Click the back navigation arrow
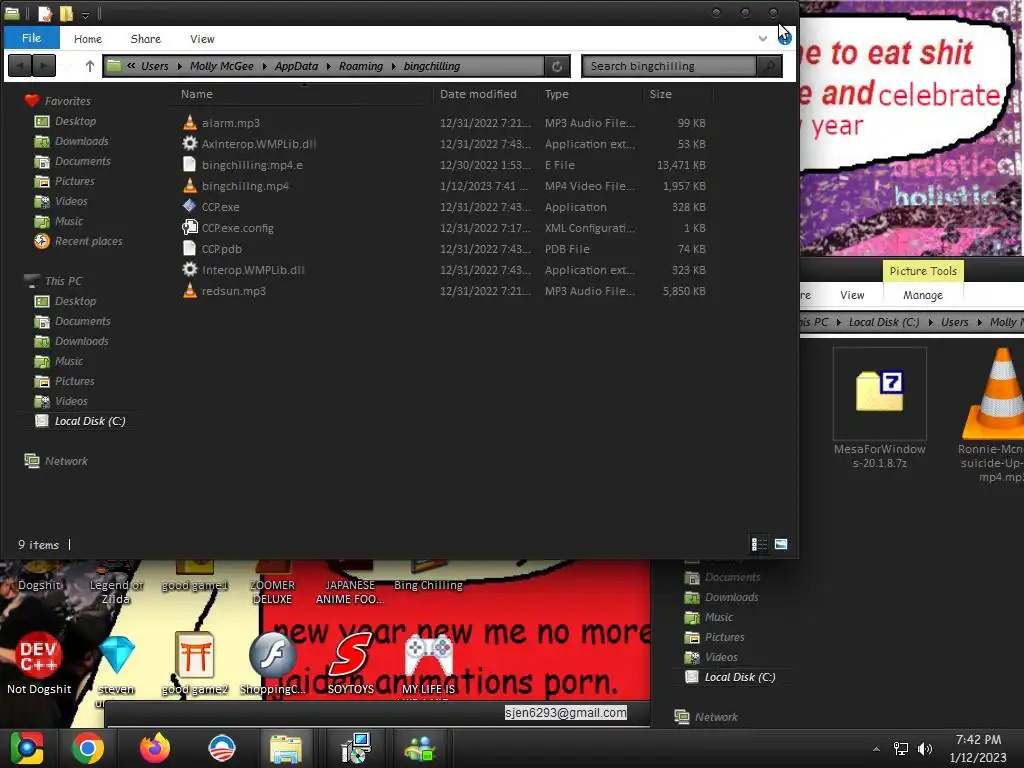Viewport: 1024px width, 768px height. click(20, 66)
